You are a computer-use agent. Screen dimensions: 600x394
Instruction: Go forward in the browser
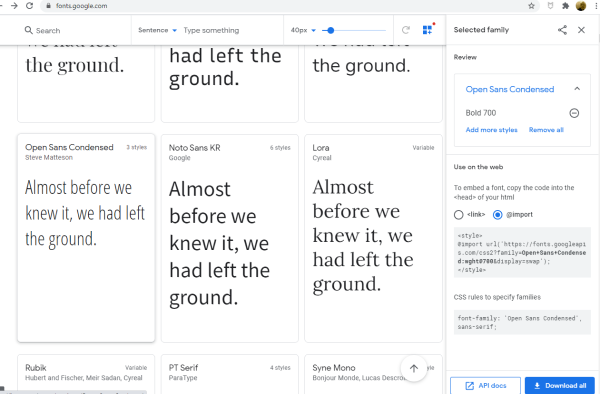coord(14,6)
